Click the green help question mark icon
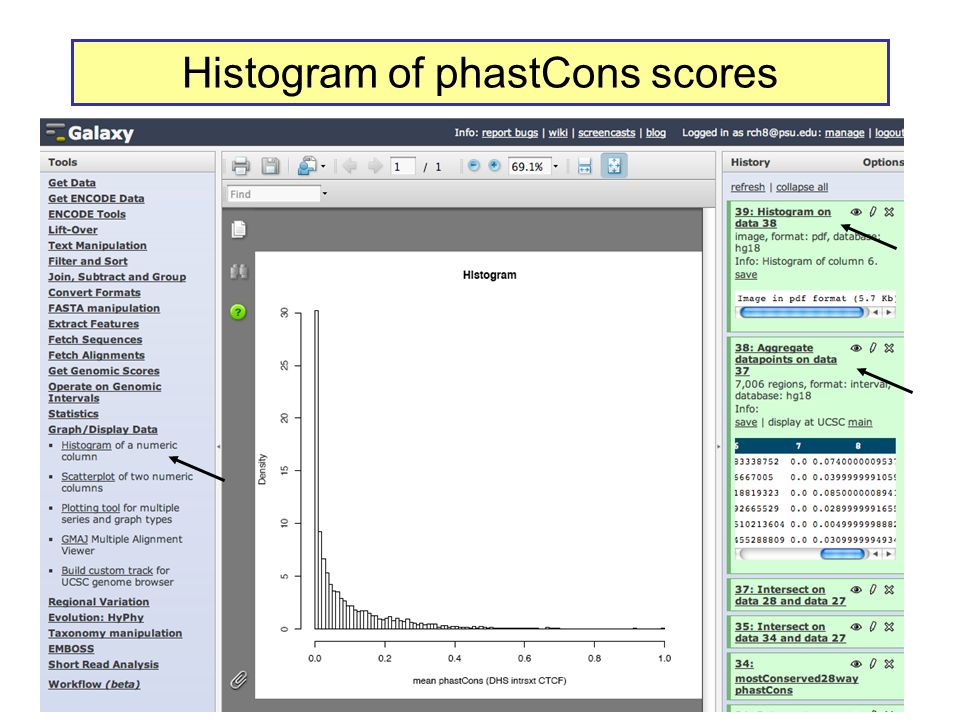The height and width of the screenshot is (720, 960). [x=238, y=312]
